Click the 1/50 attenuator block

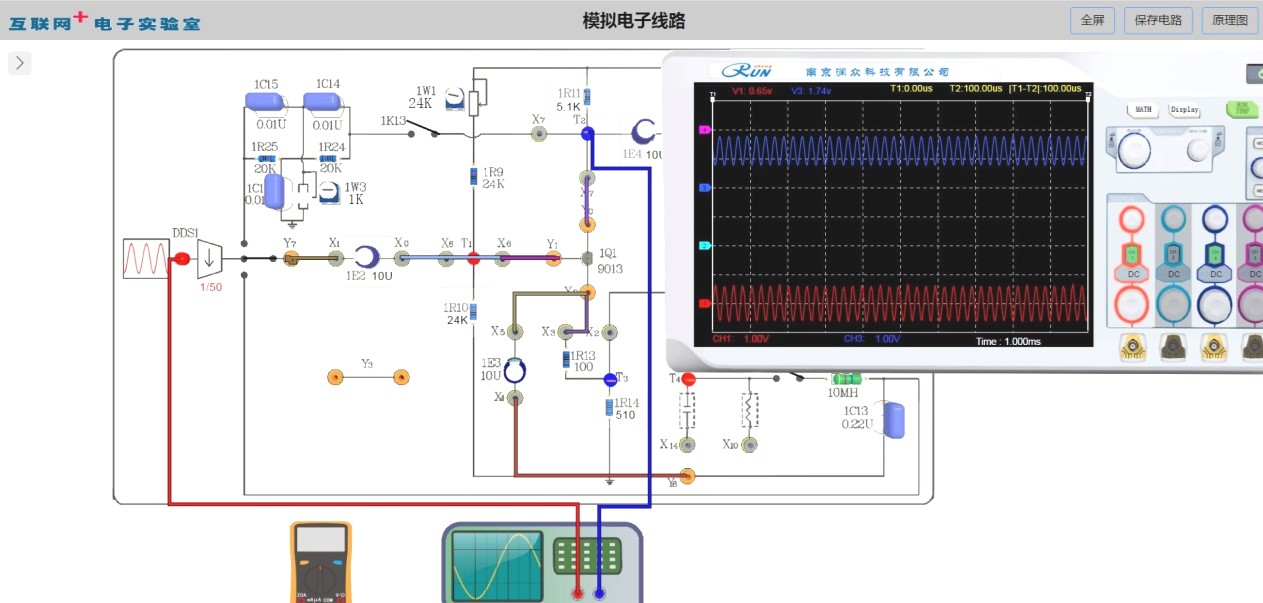coord(209,259)
